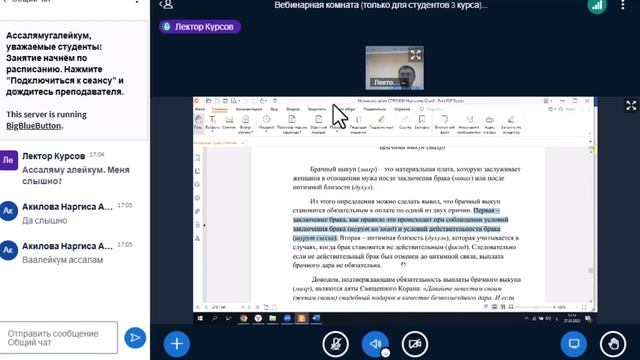640x360 pixels.
Task: Go to next page in PDF
Action: tap(249, 307)
